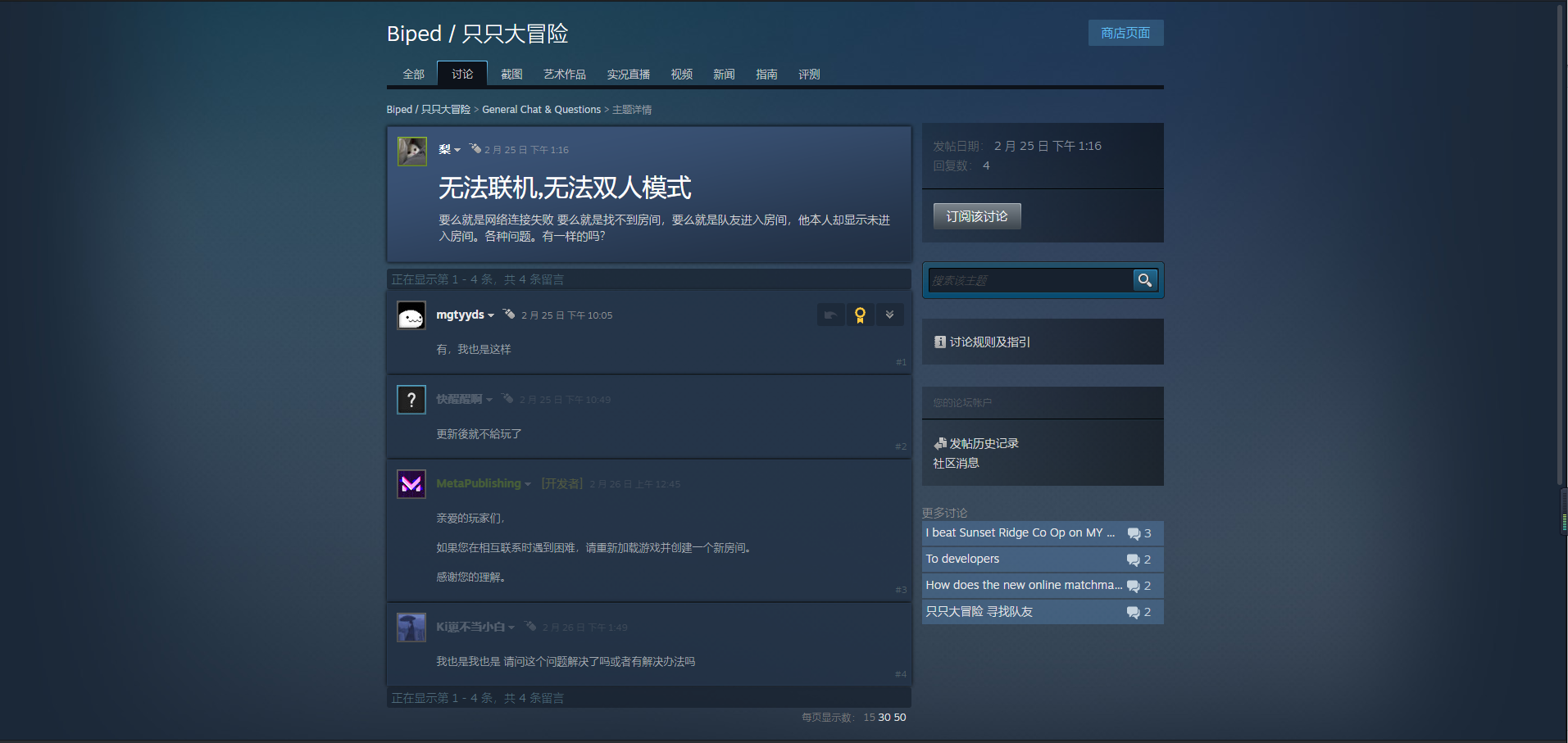Open the question-mark avatar of 快醒醒啊

pos(411,400)
